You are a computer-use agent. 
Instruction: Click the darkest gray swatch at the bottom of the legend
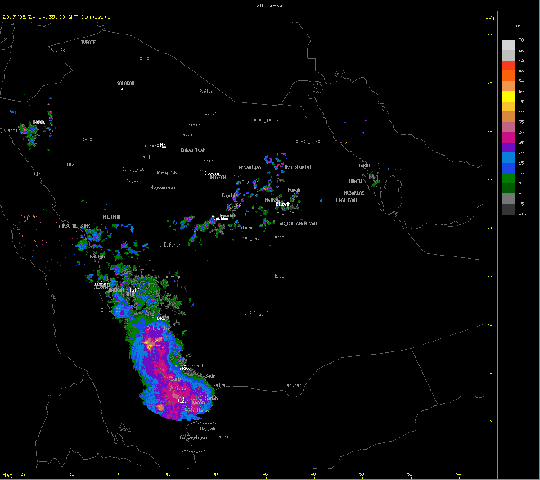click(x=508, y=209)
